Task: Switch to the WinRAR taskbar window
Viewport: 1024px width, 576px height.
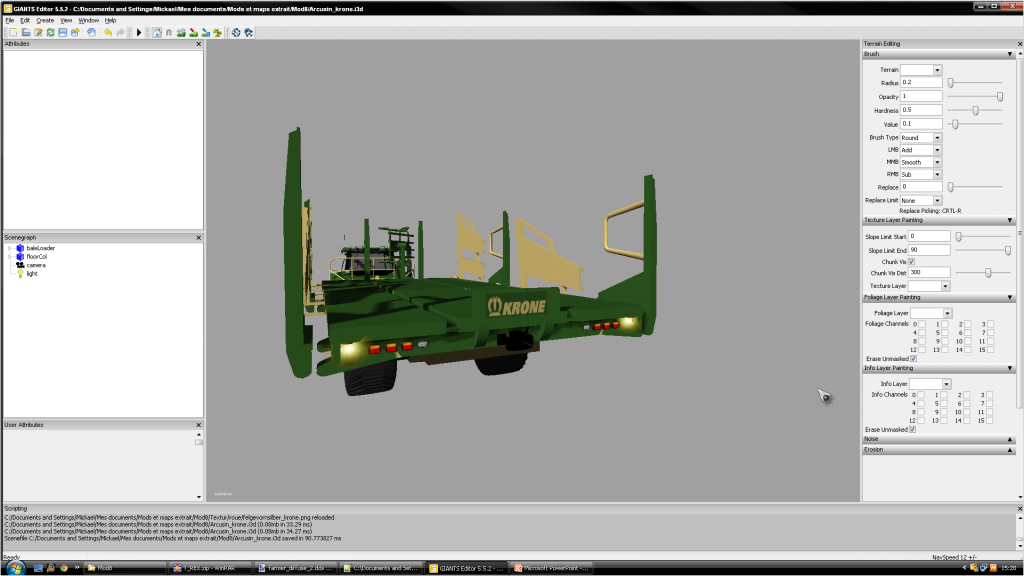Action: point(210,568)
